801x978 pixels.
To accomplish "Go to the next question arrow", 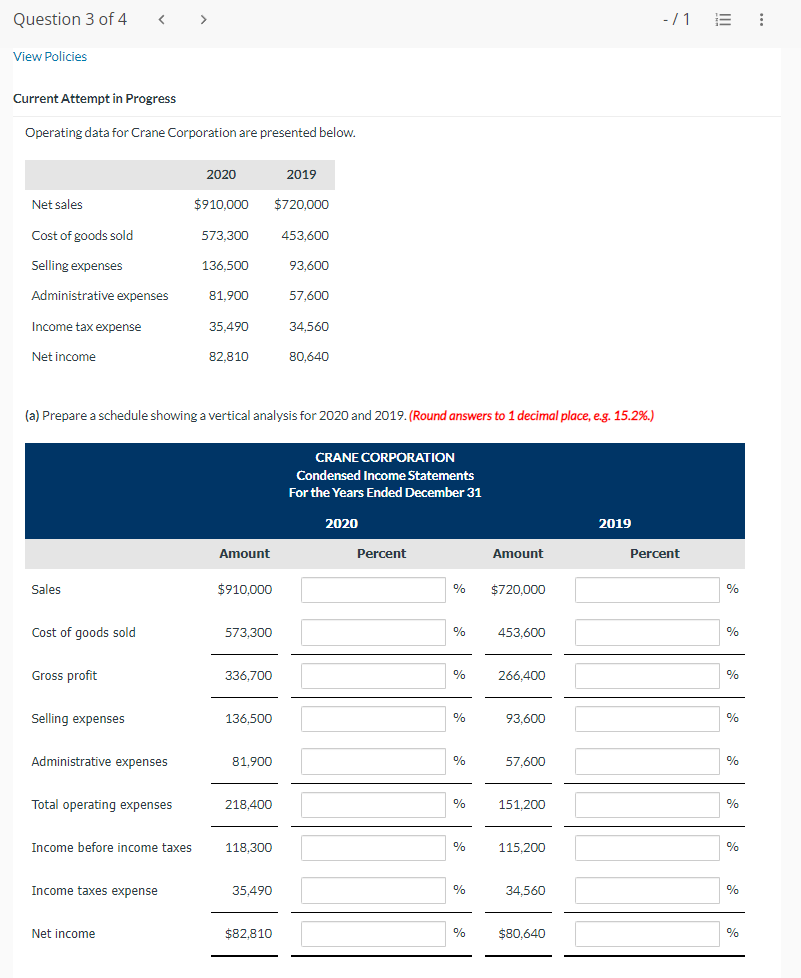I will [x=202, y=18].
